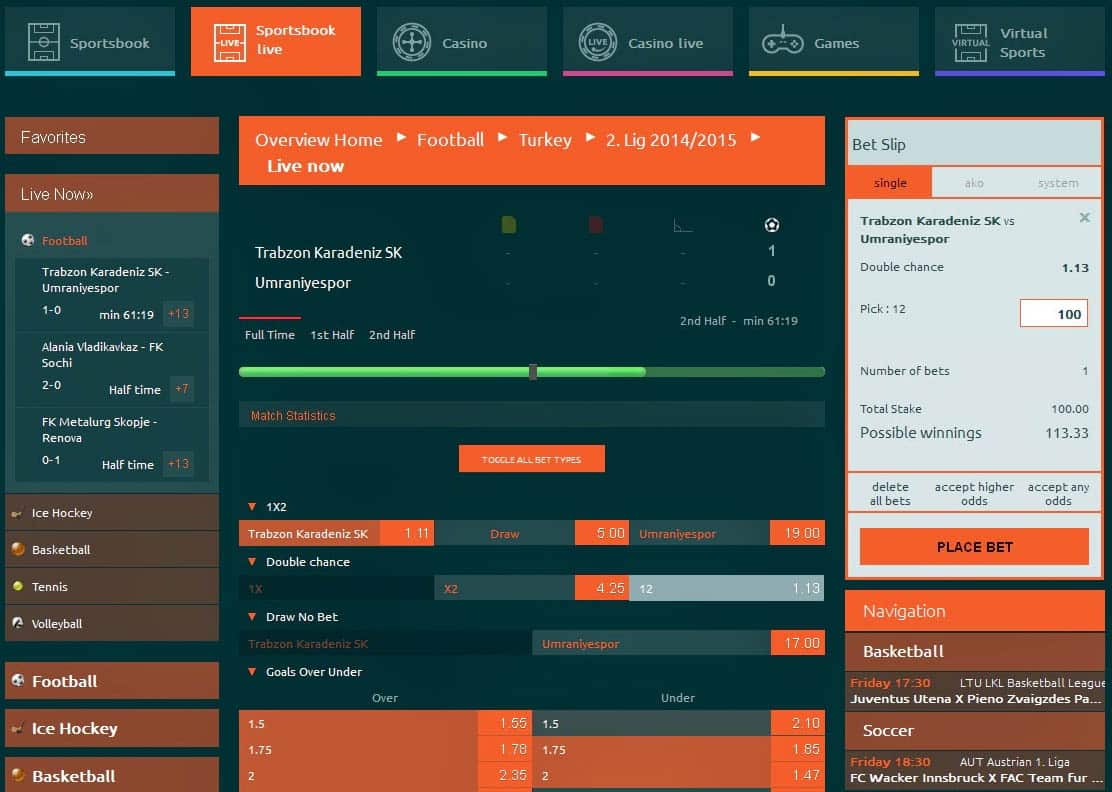Image resolution: width=1112 pixels, height=792 pixels.
Task: Click the Casino chip icon
Action: 412,42
